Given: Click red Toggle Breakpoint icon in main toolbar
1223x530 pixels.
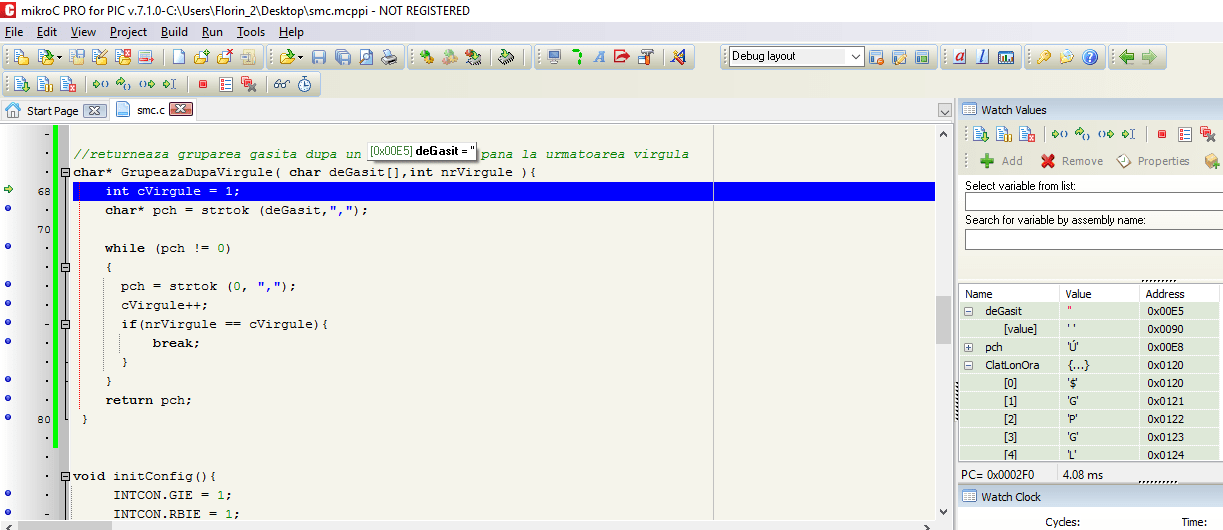Looking at the screenshot, I should point(203,85).
